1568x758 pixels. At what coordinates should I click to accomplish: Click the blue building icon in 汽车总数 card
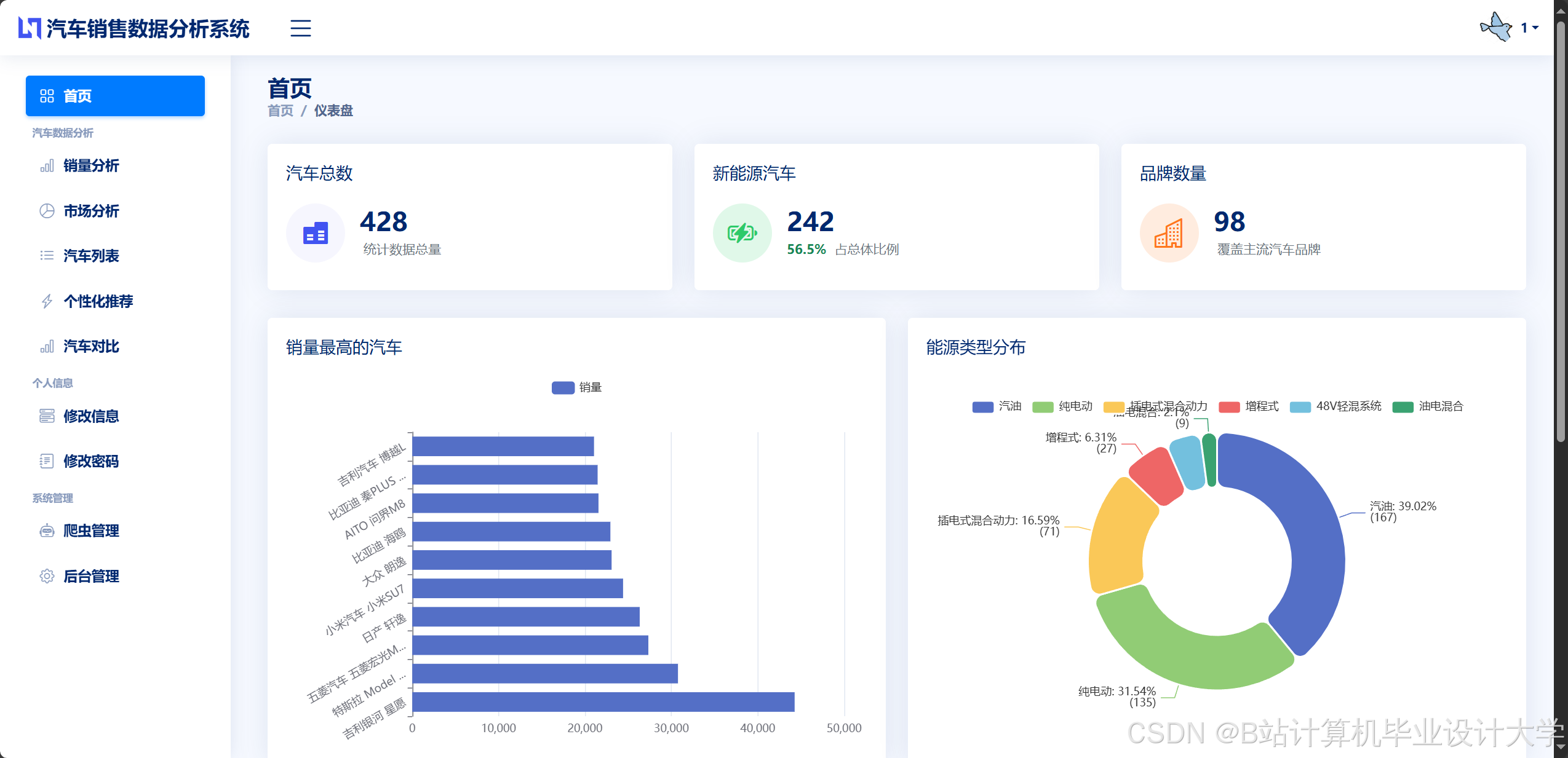(316, 234)
